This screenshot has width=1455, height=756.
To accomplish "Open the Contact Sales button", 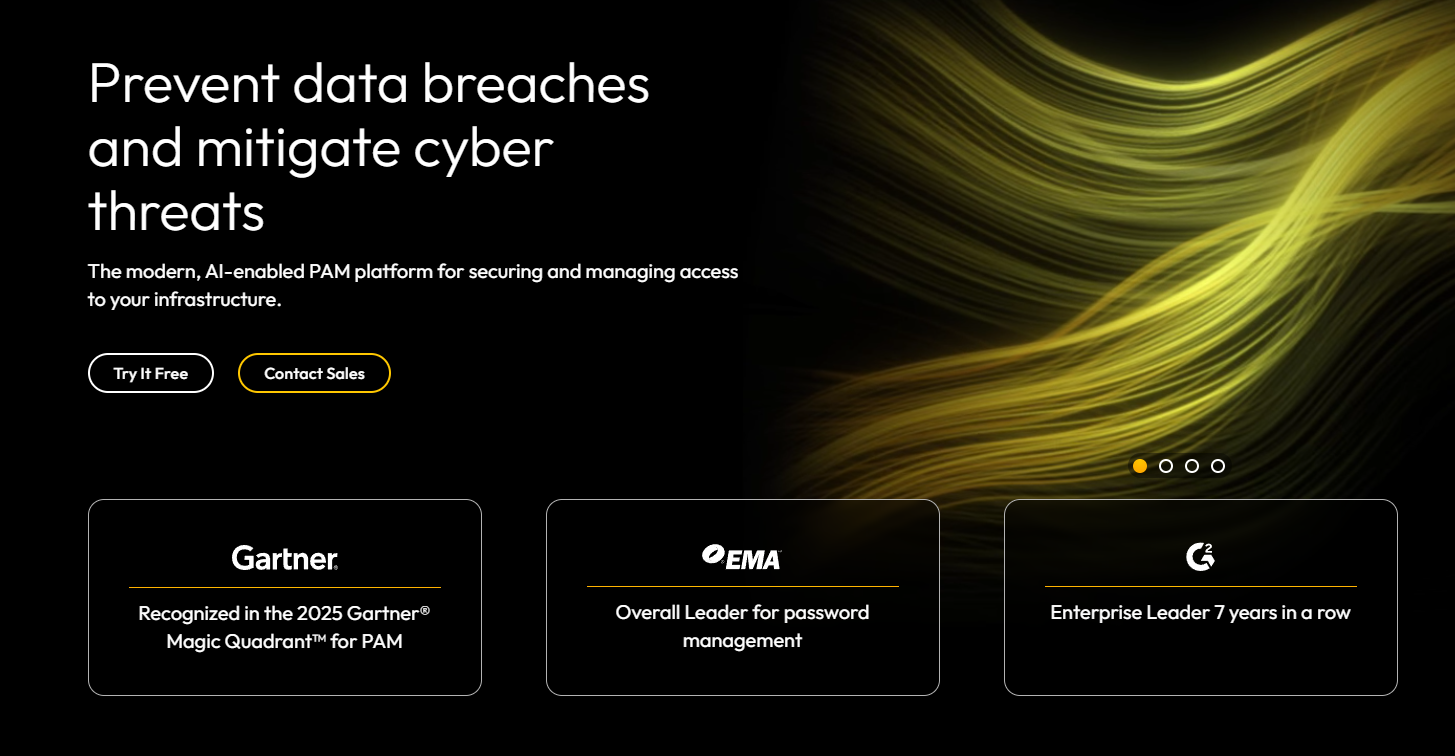I will tap(314, 373).
